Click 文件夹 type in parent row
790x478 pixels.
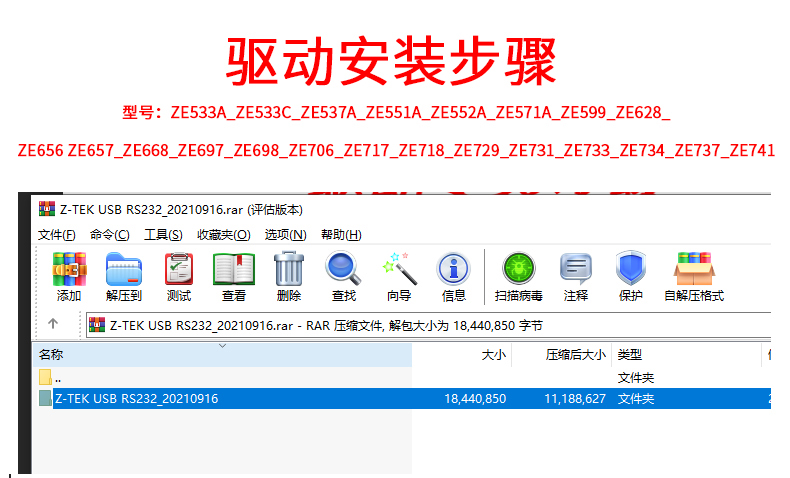[636, 378]
